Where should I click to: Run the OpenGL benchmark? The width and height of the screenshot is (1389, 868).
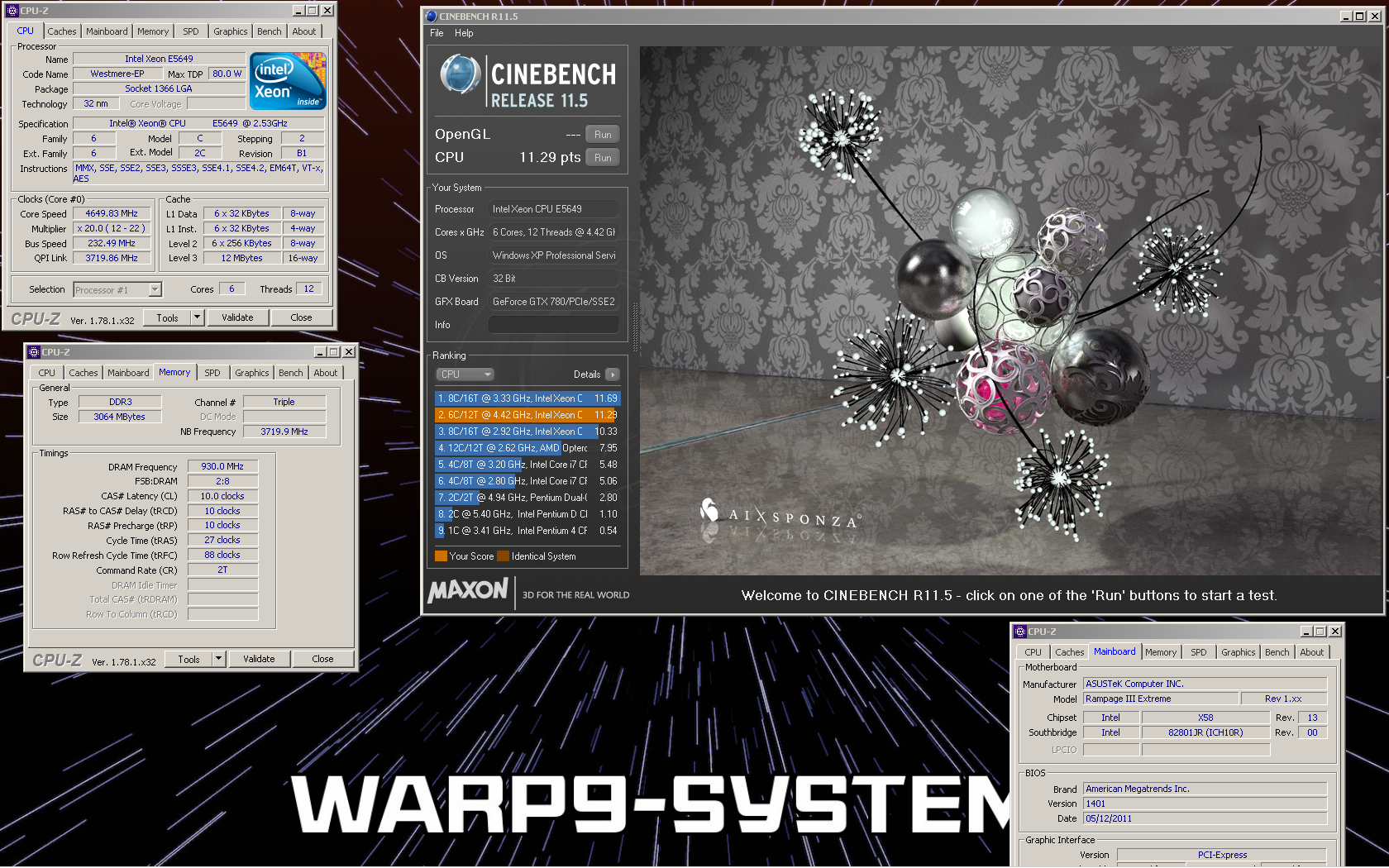tap(603, 135)
